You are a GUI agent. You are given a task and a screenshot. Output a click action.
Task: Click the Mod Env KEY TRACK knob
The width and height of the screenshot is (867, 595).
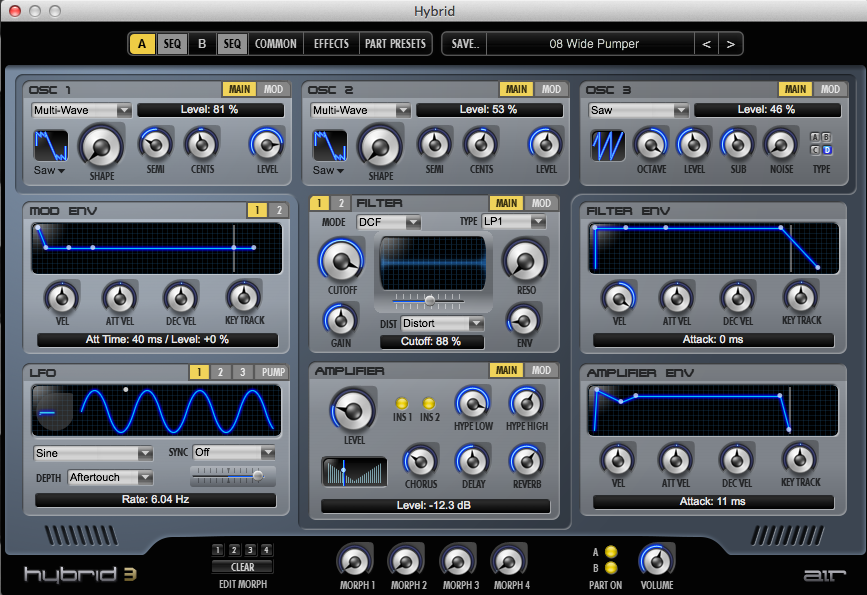[x=244, y=298]
